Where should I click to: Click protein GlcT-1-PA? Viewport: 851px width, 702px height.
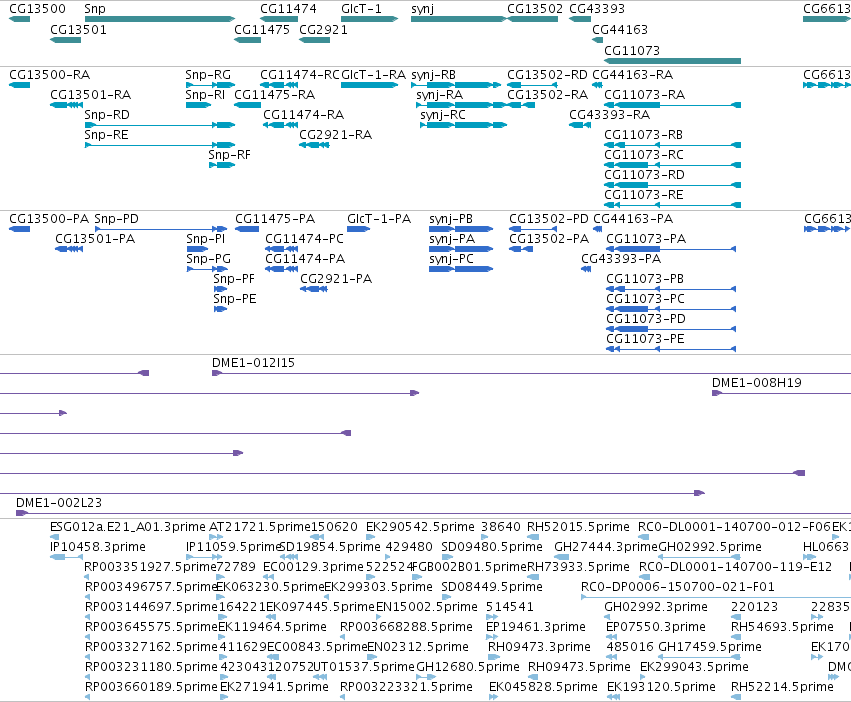pos(379,219)
